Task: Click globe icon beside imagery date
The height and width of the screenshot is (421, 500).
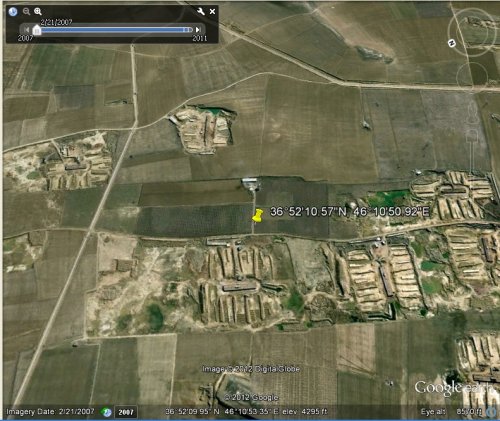Action: click(x=107, y=412)
